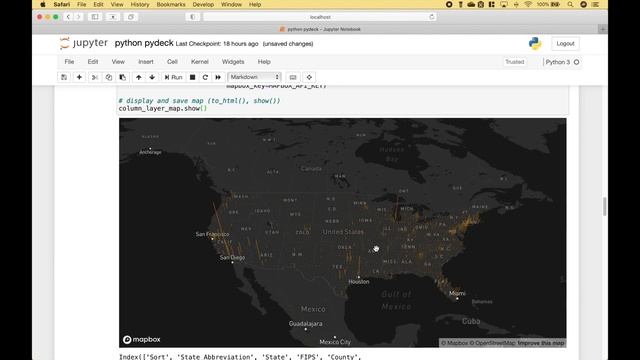Open Spotlight search magnifier in menu bar

point(570,4)
